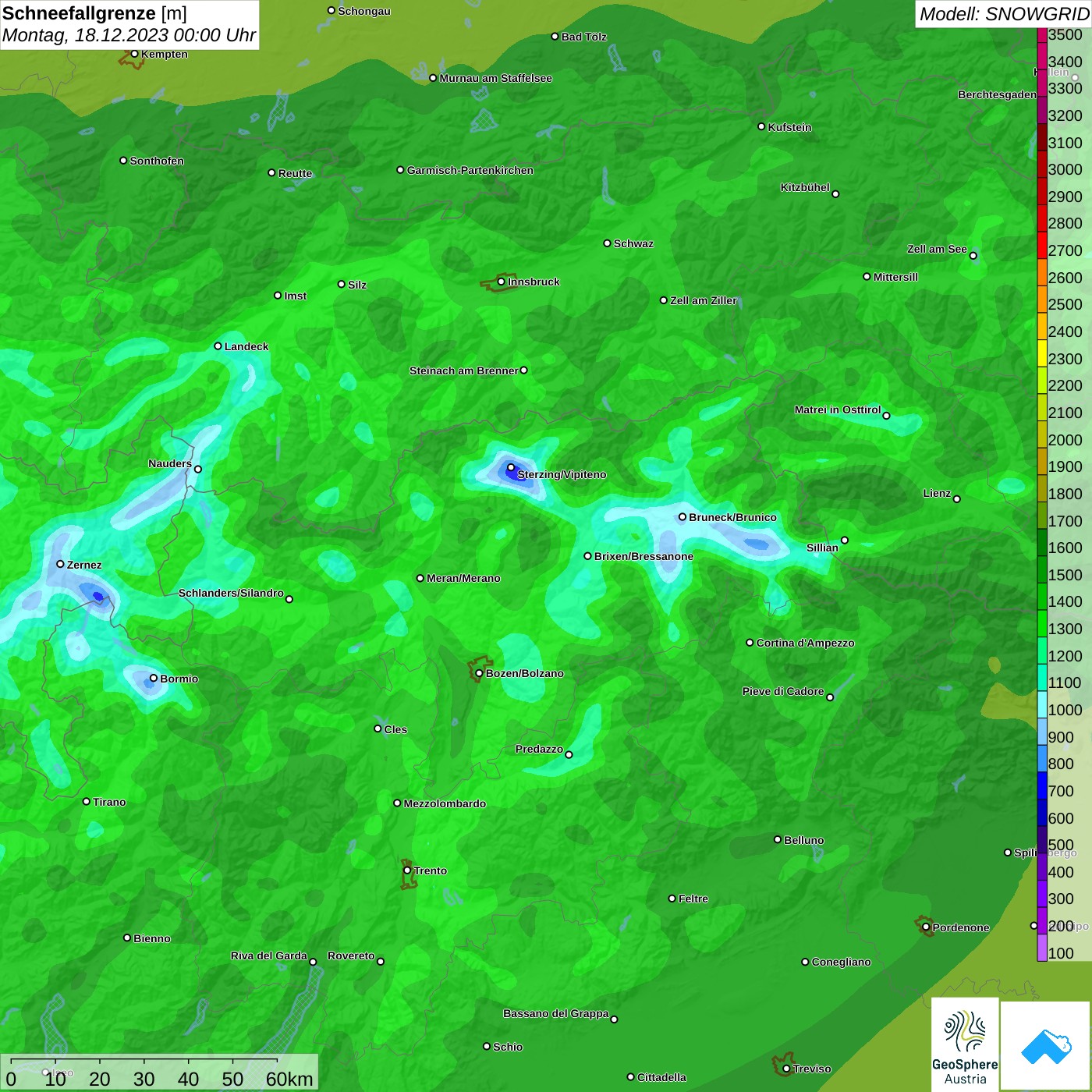
Task: Click the Kufstein marker dot
Action: click(x=761, y=126)
